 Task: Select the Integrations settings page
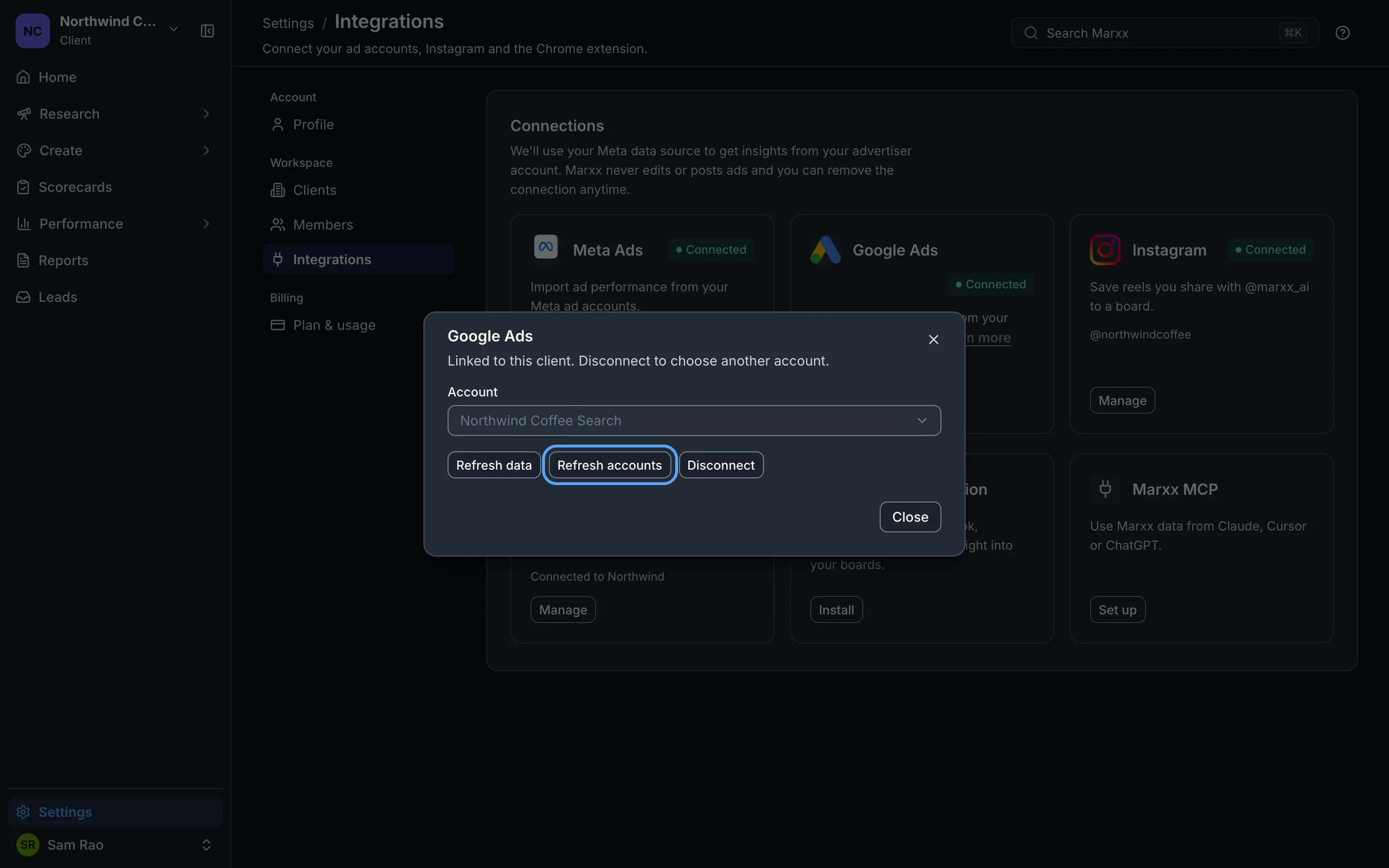point(358,259)
